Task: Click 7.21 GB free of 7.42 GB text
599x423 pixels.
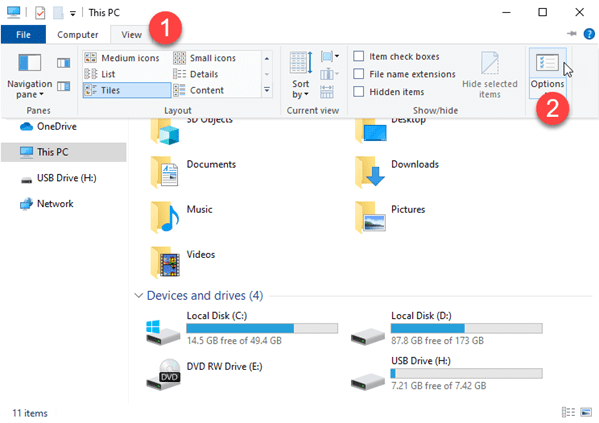Action: [x=439, y=386]
